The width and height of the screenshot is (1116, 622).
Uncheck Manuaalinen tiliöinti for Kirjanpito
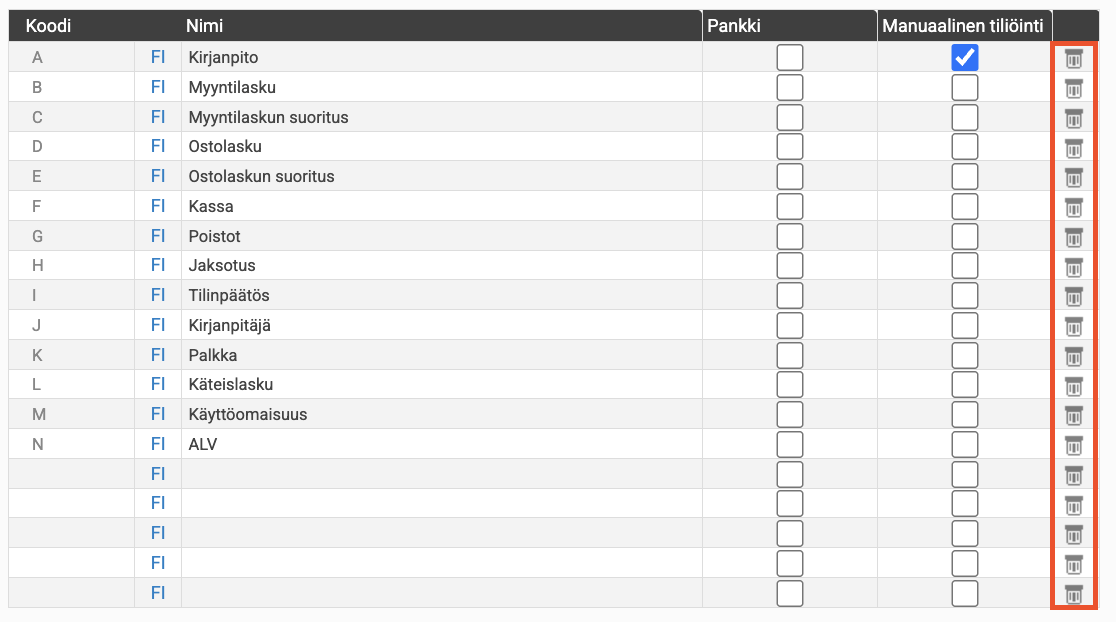point(964,58)
